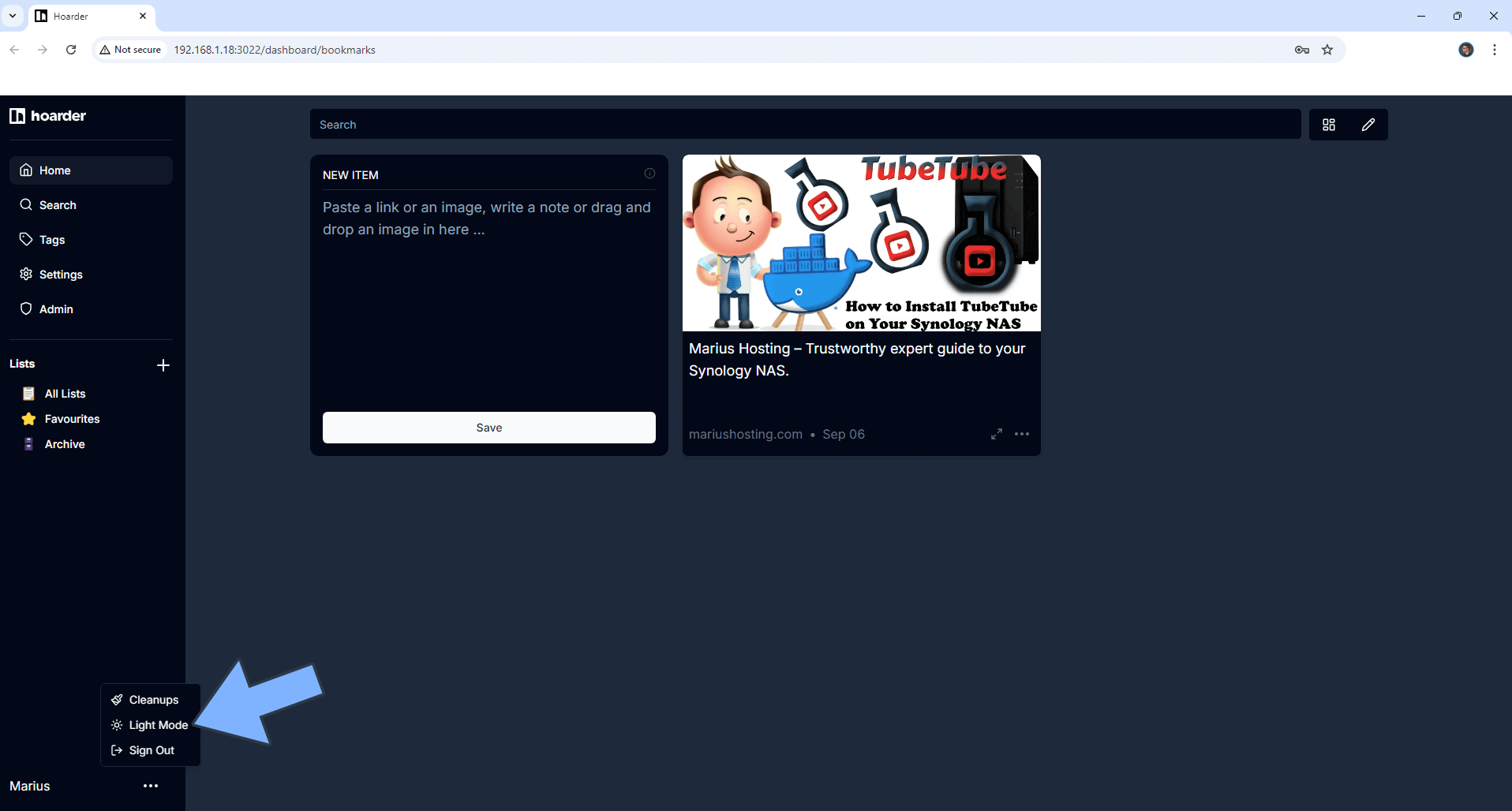Open the Admin page

pyautogui.click(x=91, y=309)
